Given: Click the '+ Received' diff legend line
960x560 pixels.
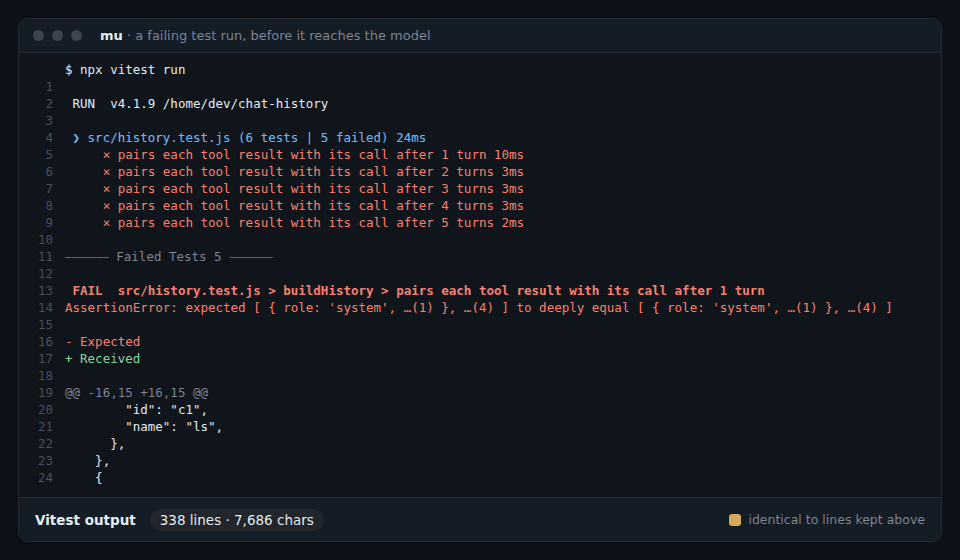Looking at the screenshot, I should click(x=103, y=359).
